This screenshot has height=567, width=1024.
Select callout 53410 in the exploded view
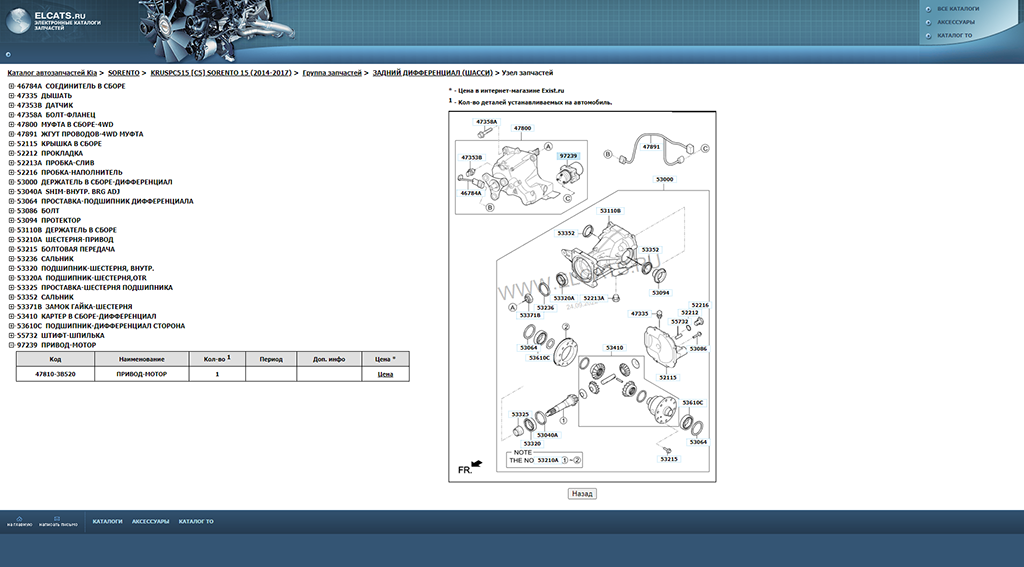[614, 348]
